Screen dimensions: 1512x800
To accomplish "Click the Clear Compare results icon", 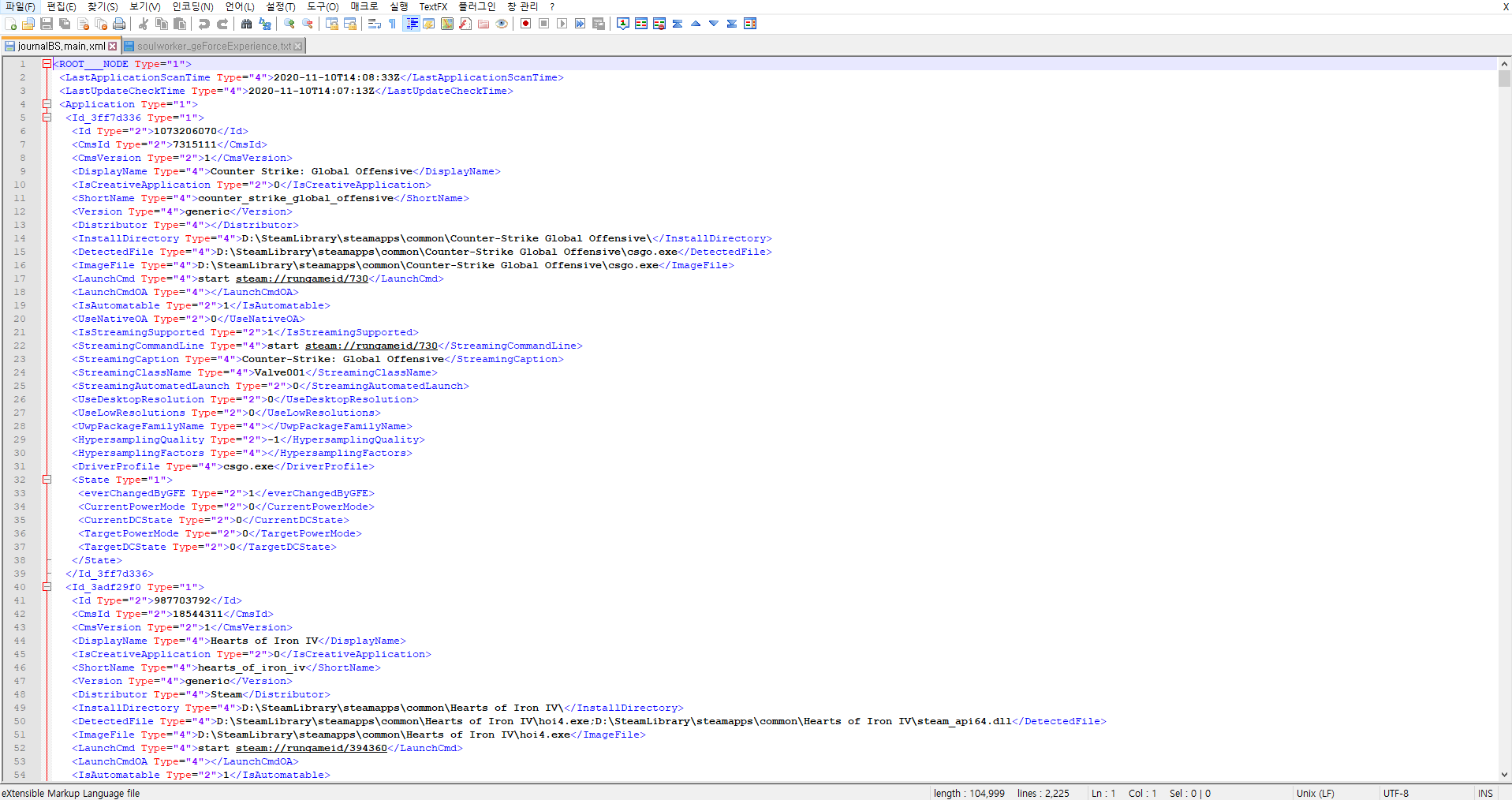I will tap(659, 24).
